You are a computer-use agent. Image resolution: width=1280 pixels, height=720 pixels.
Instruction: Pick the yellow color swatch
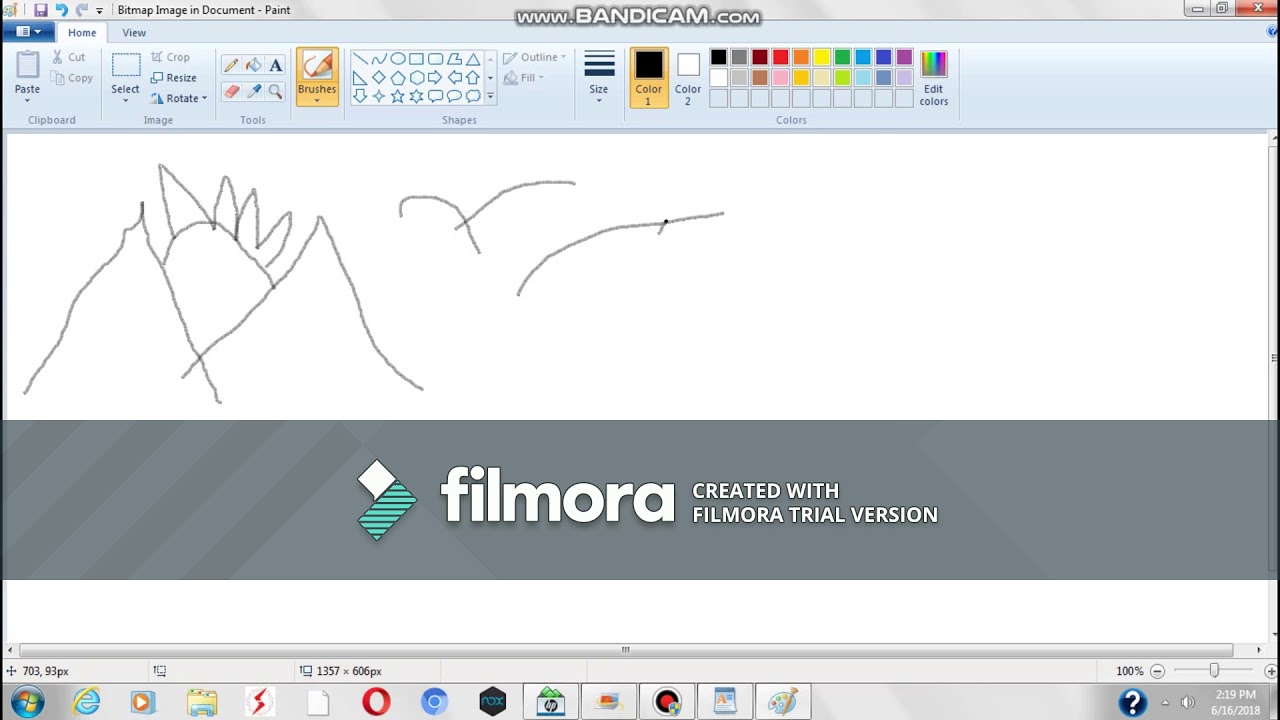[822, 57]
